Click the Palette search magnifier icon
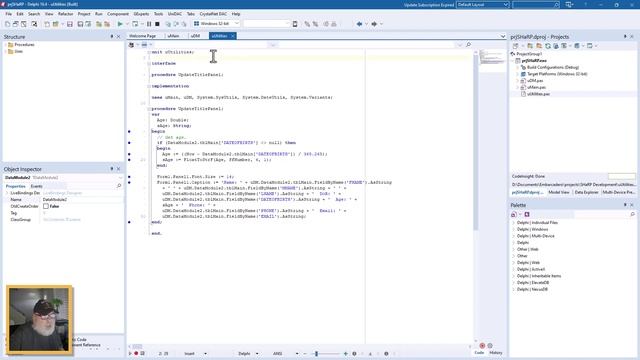 pos(633,214)
